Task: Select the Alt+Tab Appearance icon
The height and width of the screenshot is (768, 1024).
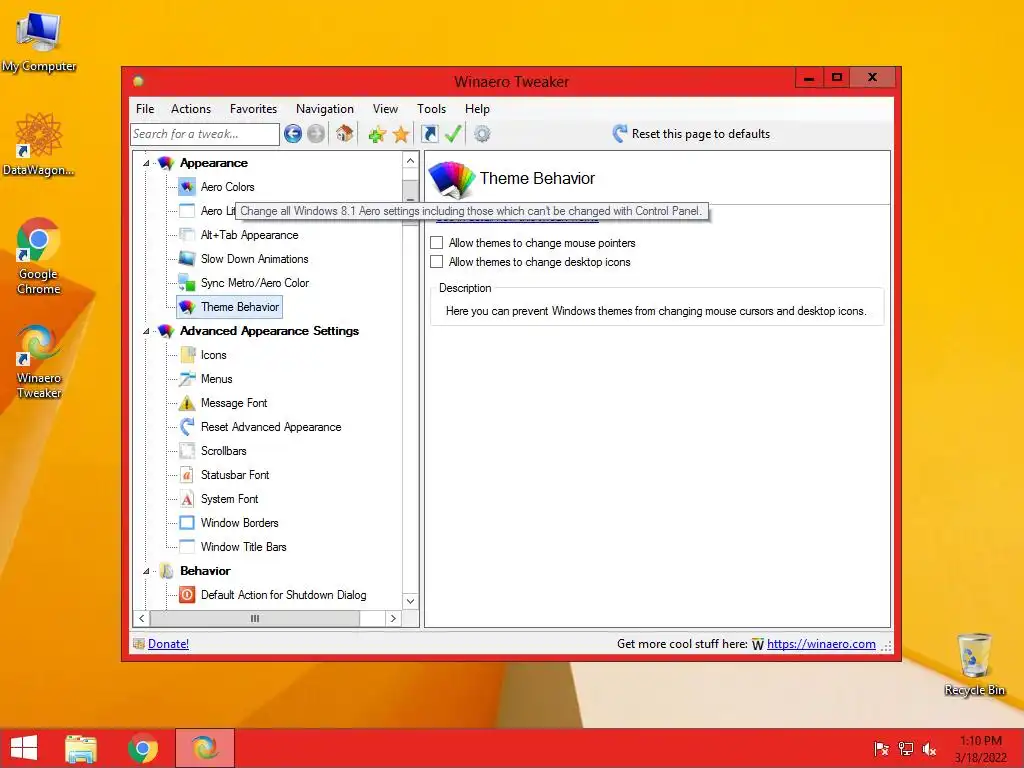Action: pyautogui.click(x=187, y=235)
